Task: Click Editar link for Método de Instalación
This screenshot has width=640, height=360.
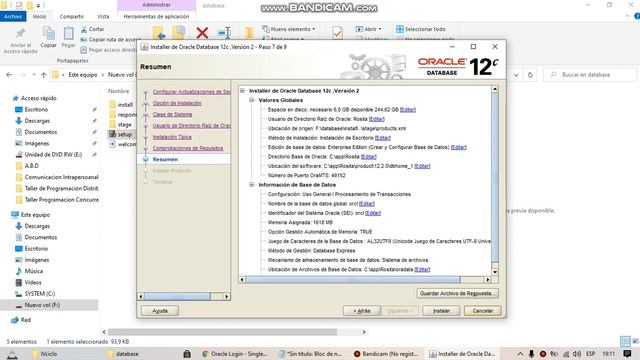Action: click(x=383, y=138)
